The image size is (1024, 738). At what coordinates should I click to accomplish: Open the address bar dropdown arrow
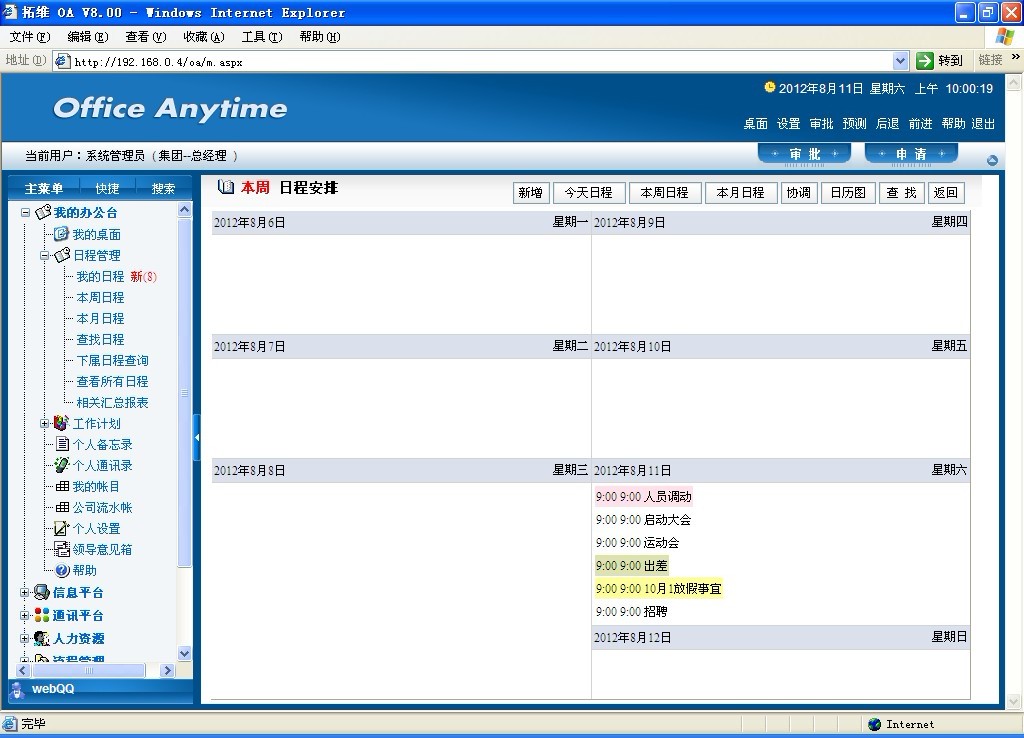(900, 61)
